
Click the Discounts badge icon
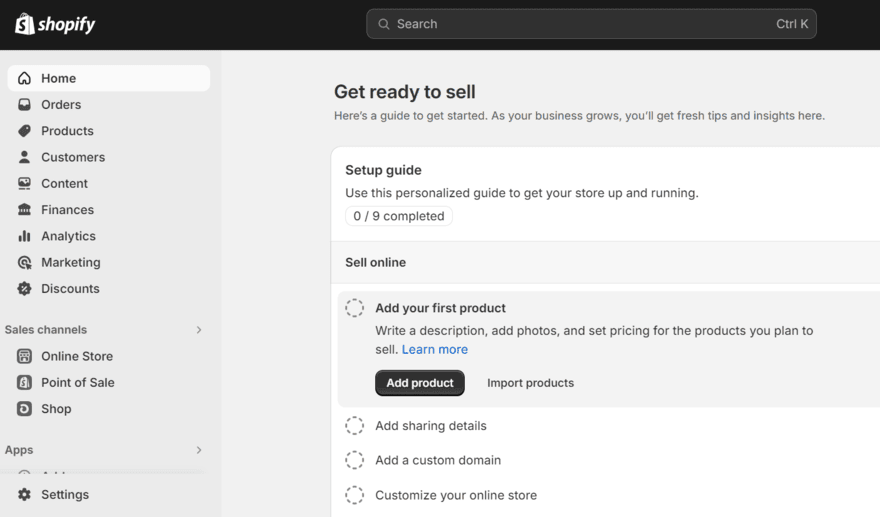[24, 289]
